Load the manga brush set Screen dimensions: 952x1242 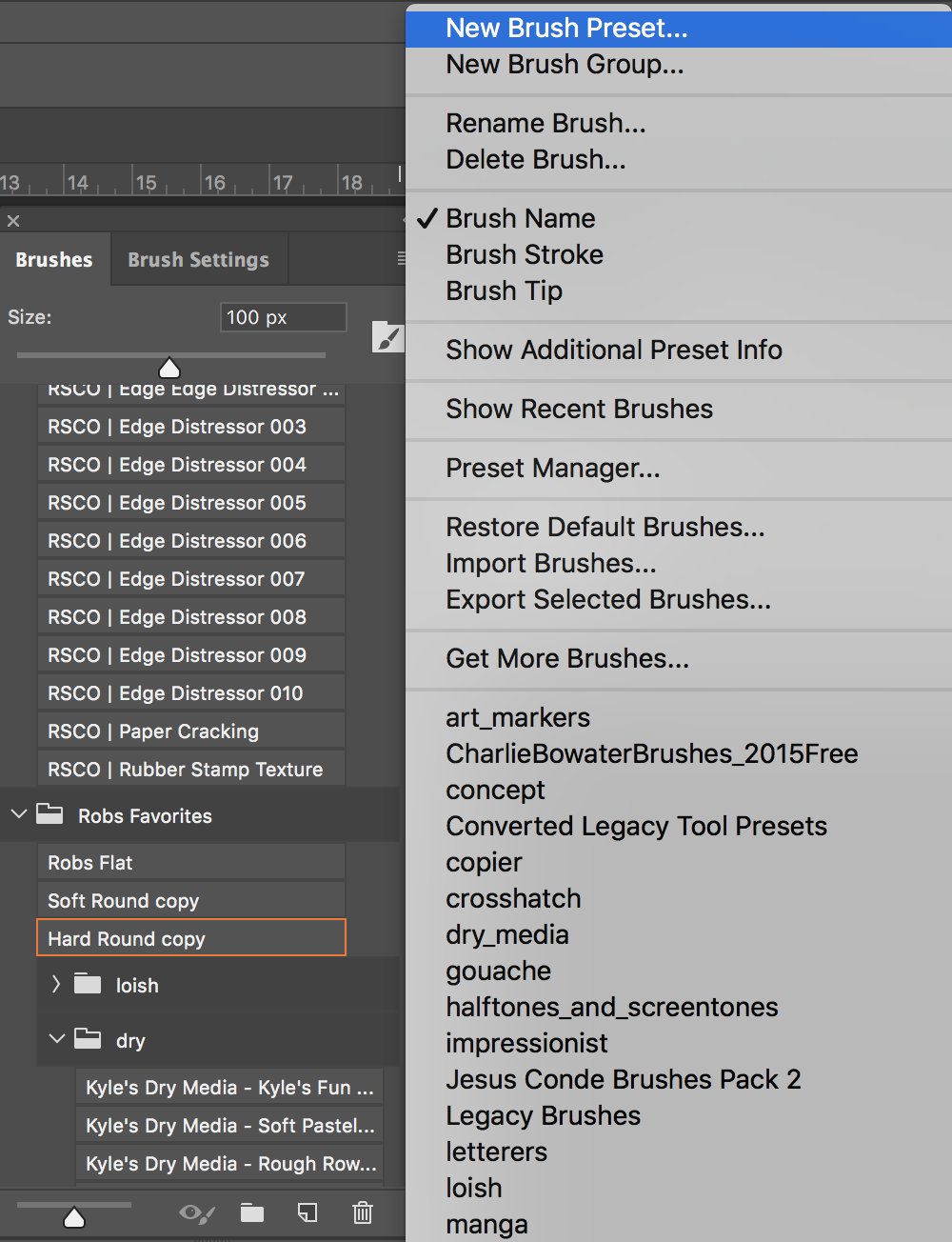[x=679, y=1224]
